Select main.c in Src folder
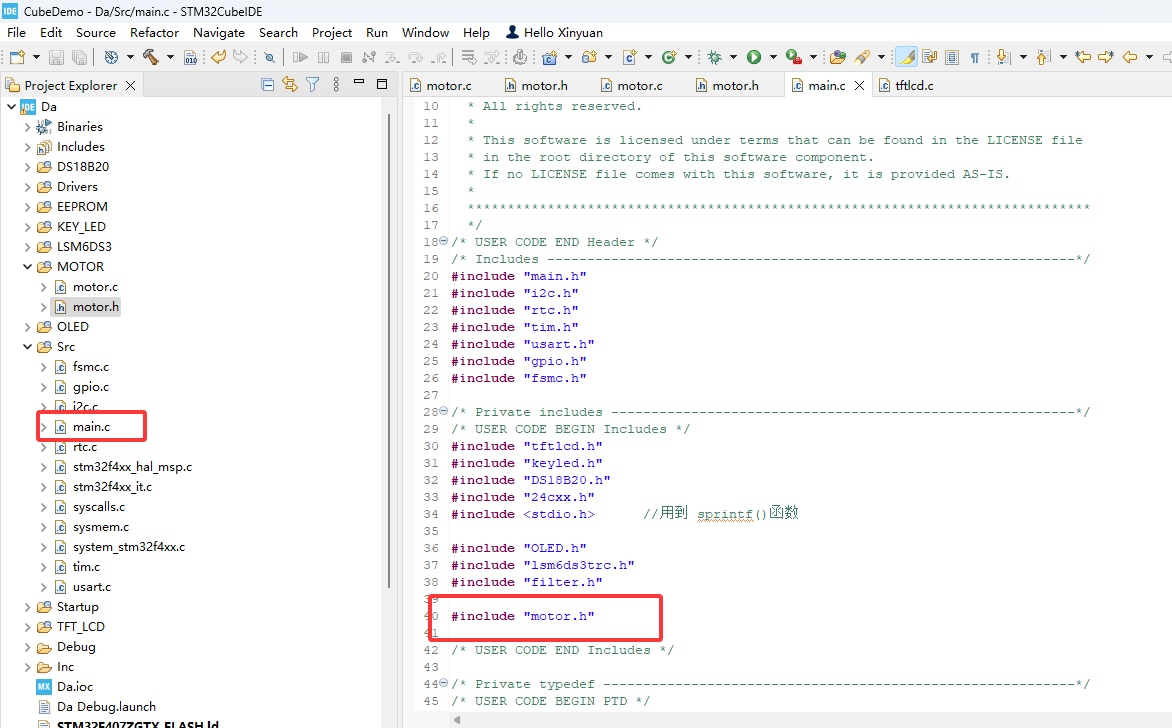Screen dimensions: 1172x728 tap(91, 427)
